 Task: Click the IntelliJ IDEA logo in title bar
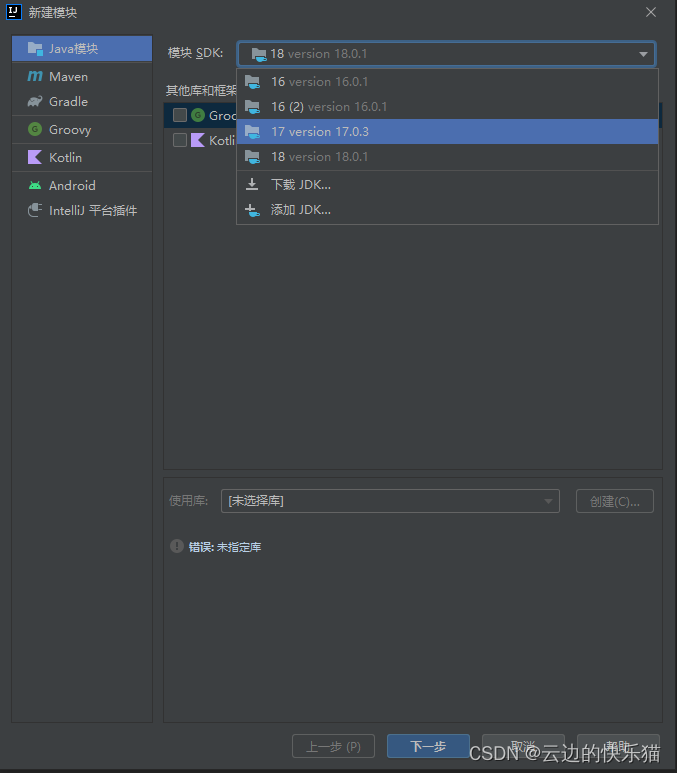(x=14, y=12)
